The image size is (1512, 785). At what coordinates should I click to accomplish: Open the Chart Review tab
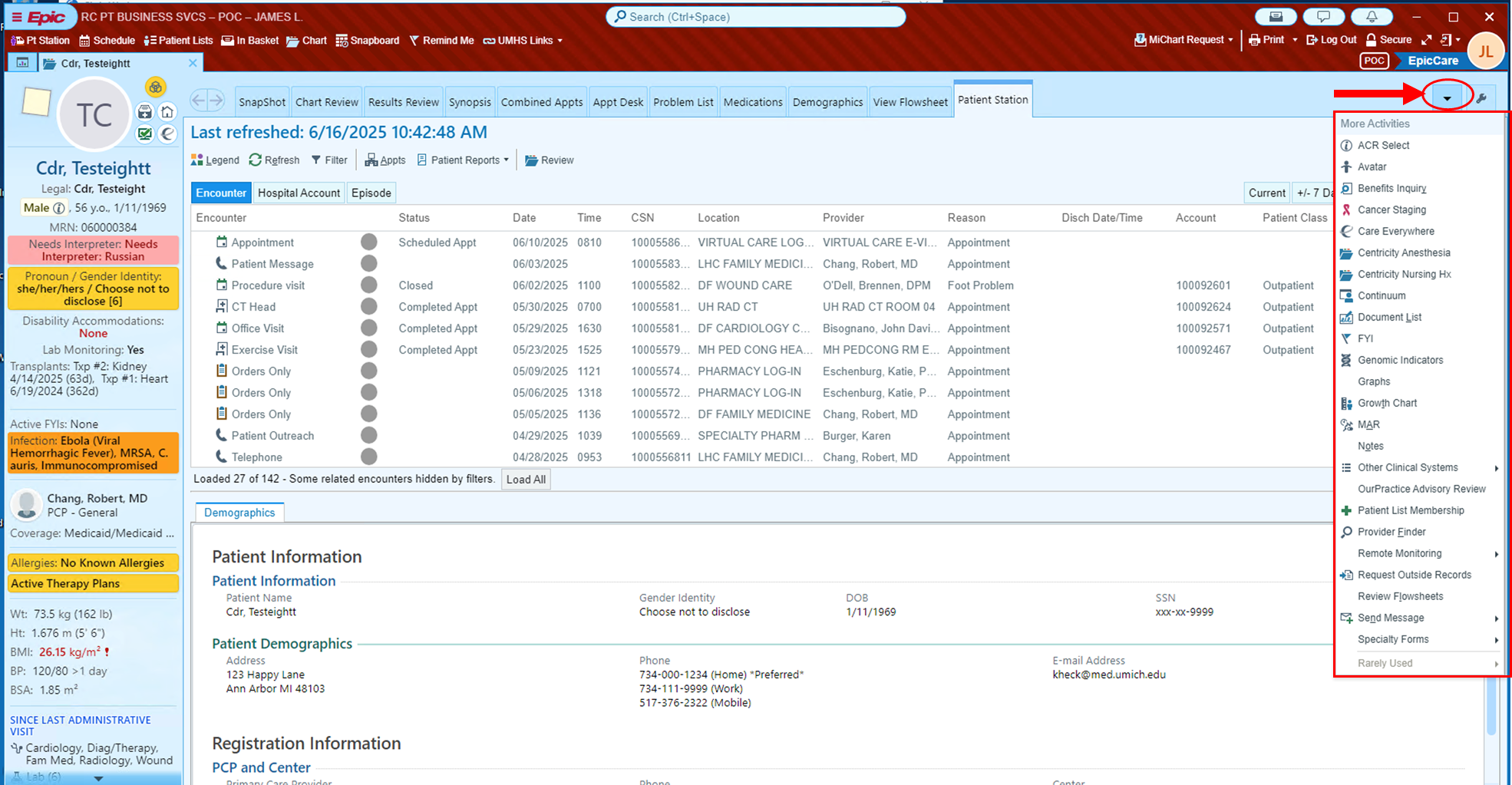[326, 102]
